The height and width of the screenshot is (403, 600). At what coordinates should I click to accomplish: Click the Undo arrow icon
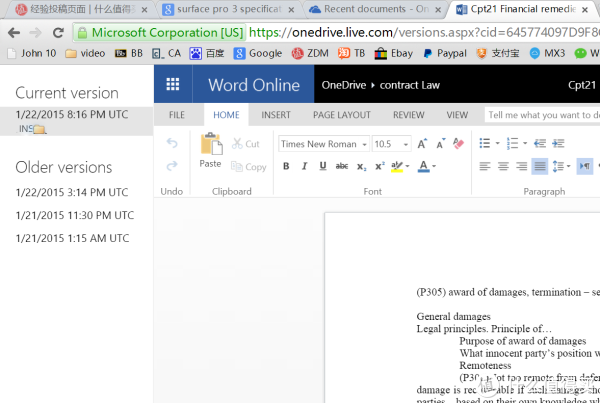pyautogui.click(x=172, y=143)
